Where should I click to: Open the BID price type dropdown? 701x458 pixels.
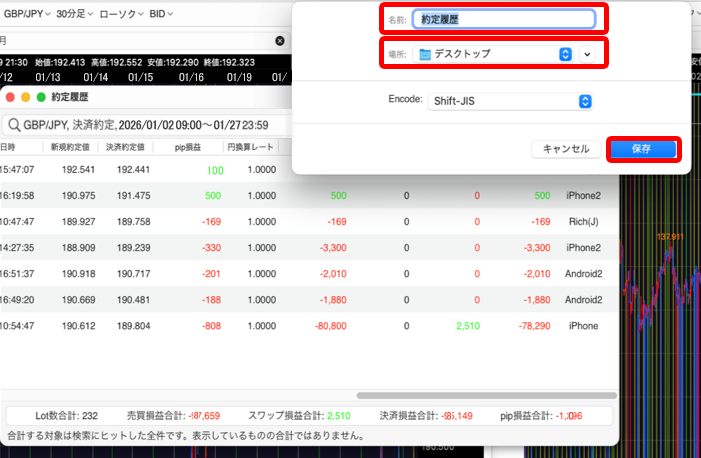click(161, 14)
